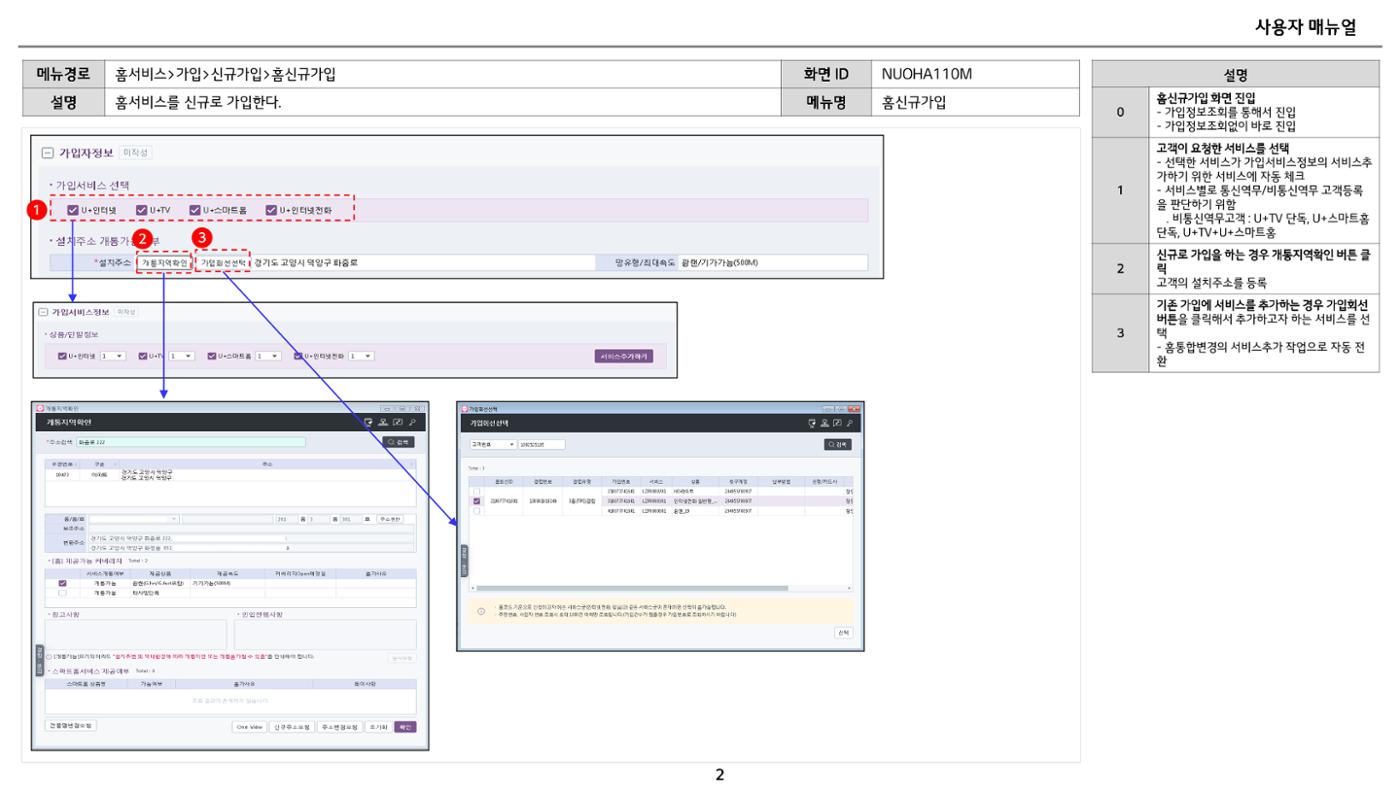Click the 개통지역확인 button
1400x788 pixels.
pos(164,262)
